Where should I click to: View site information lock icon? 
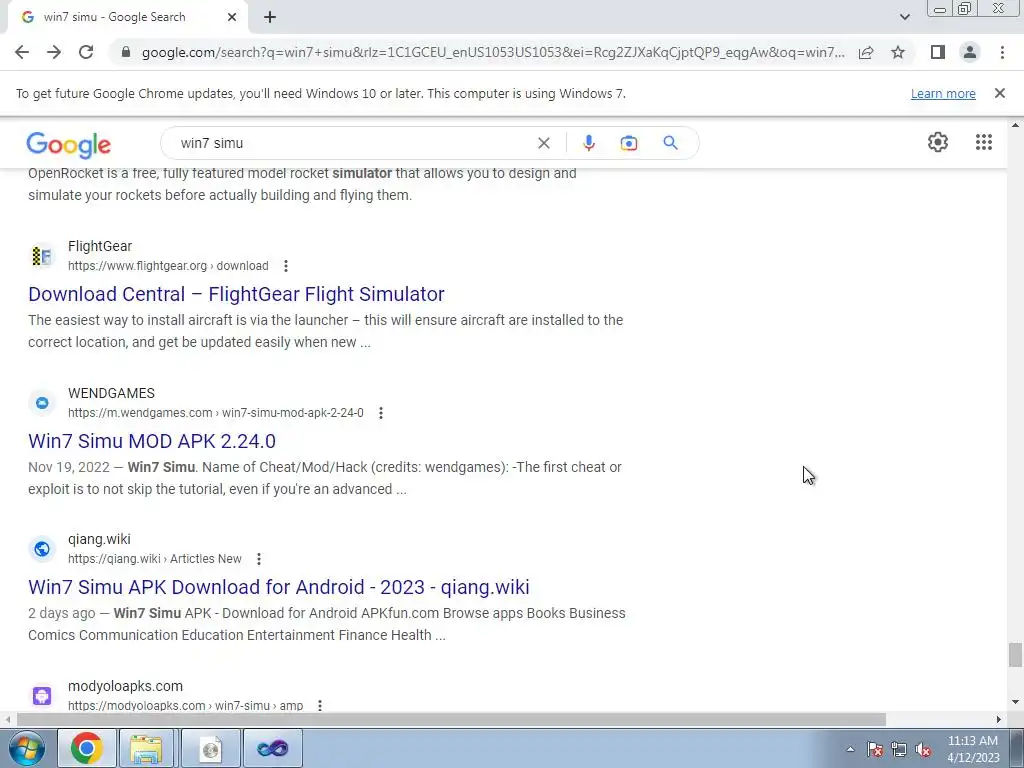pyautogui.click(x=126, y=52)
